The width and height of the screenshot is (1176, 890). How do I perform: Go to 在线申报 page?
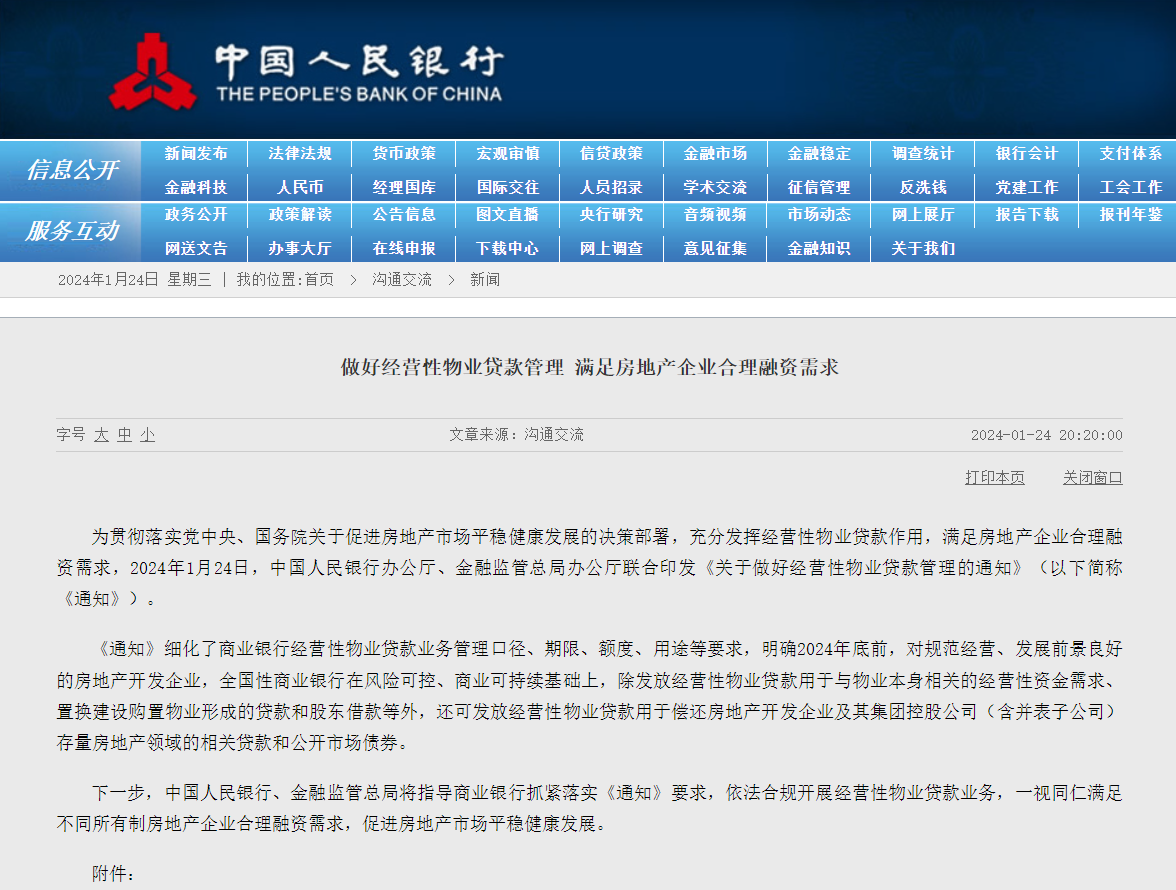pyautogui.click(x=404, y=248)
